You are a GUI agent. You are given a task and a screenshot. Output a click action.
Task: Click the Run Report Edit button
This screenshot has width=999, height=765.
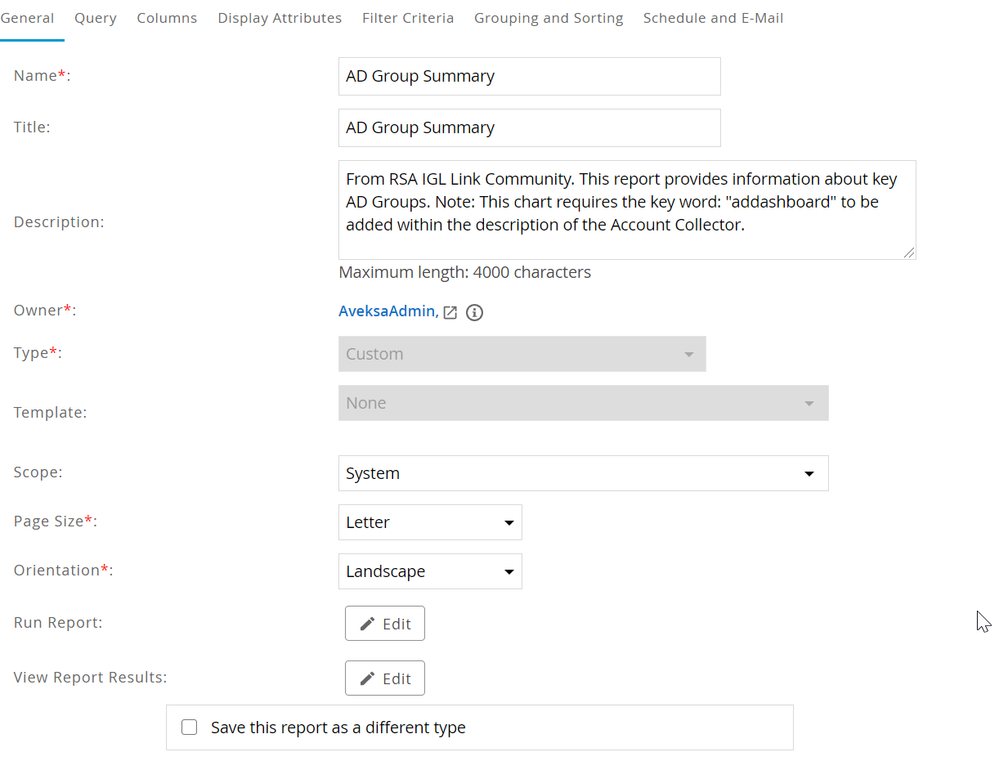385,623
